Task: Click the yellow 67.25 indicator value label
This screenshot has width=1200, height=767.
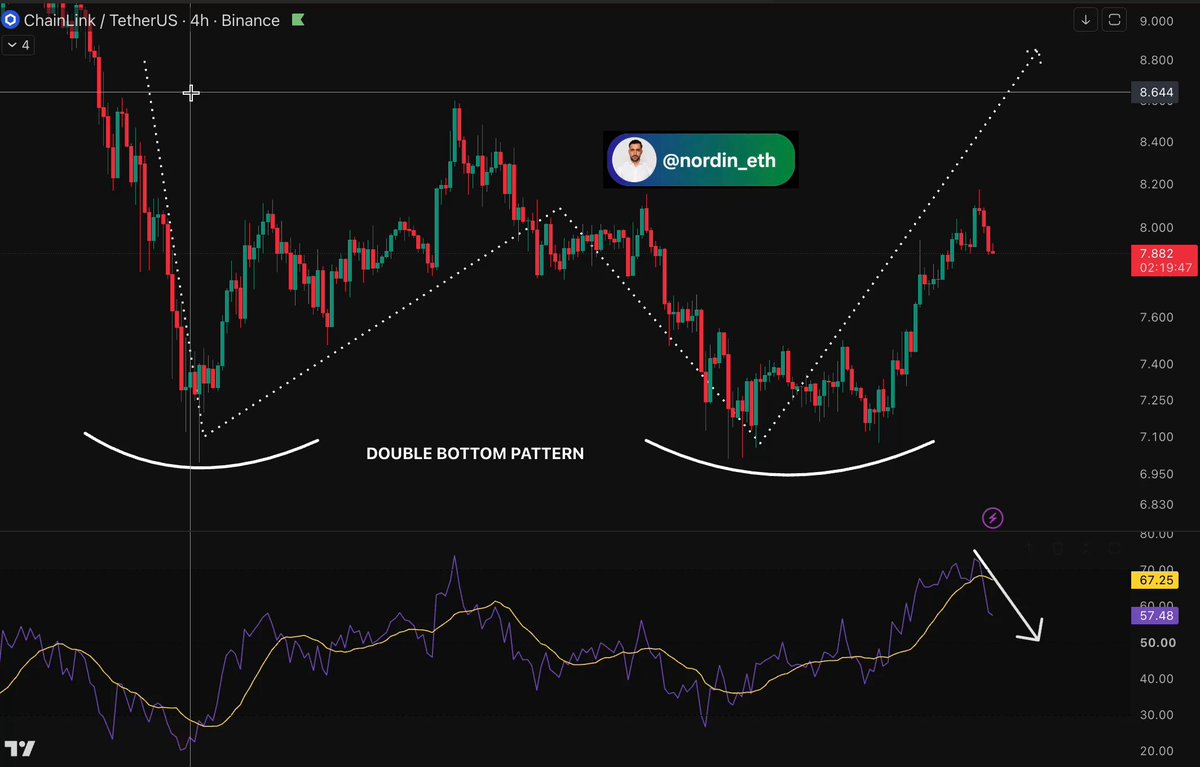Action: click(x=1156, y=580)
